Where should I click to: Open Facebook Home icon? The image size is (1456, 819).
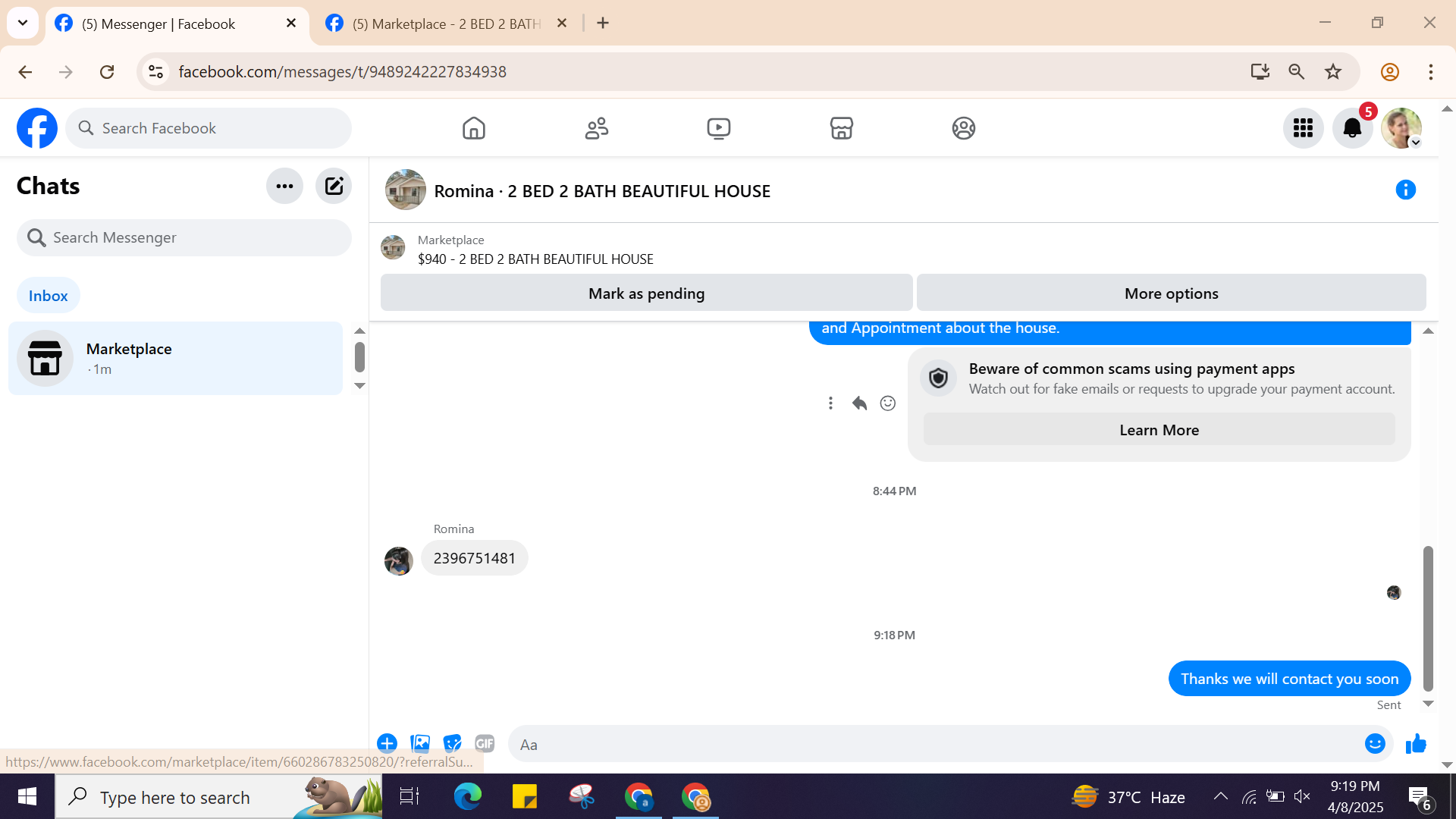click(x=473, y=128)
